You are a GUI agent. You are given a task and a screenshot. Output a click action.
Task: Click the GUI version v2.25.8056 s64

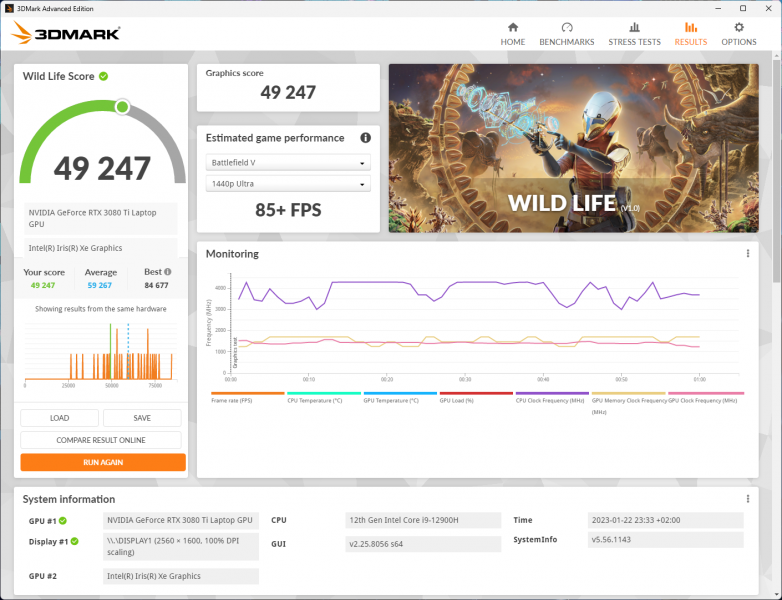coord(423,544)
